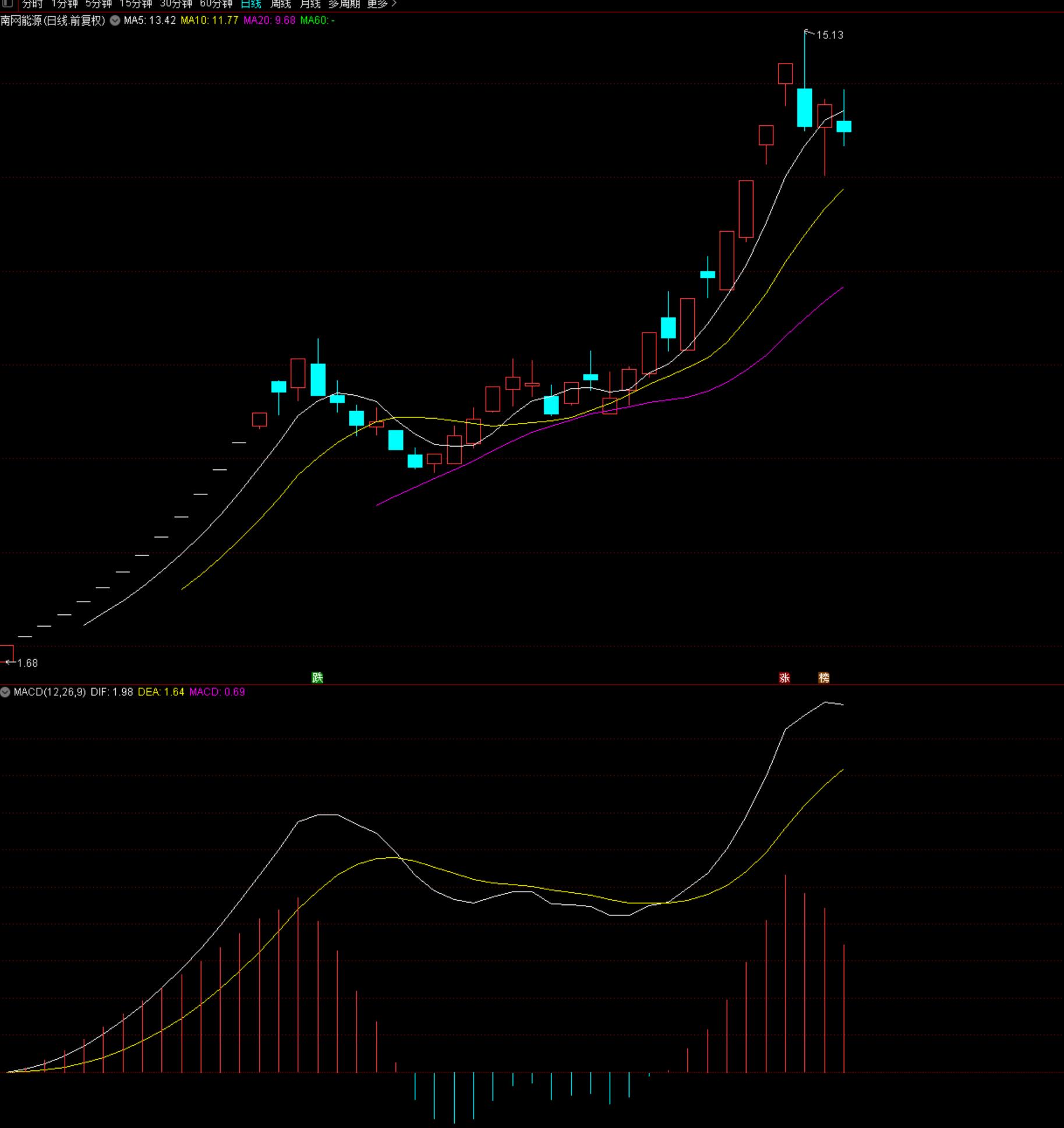
Task: Switch to the 周线 weekly chart tab
Action: pyautogui.click(x=281, y=4)
